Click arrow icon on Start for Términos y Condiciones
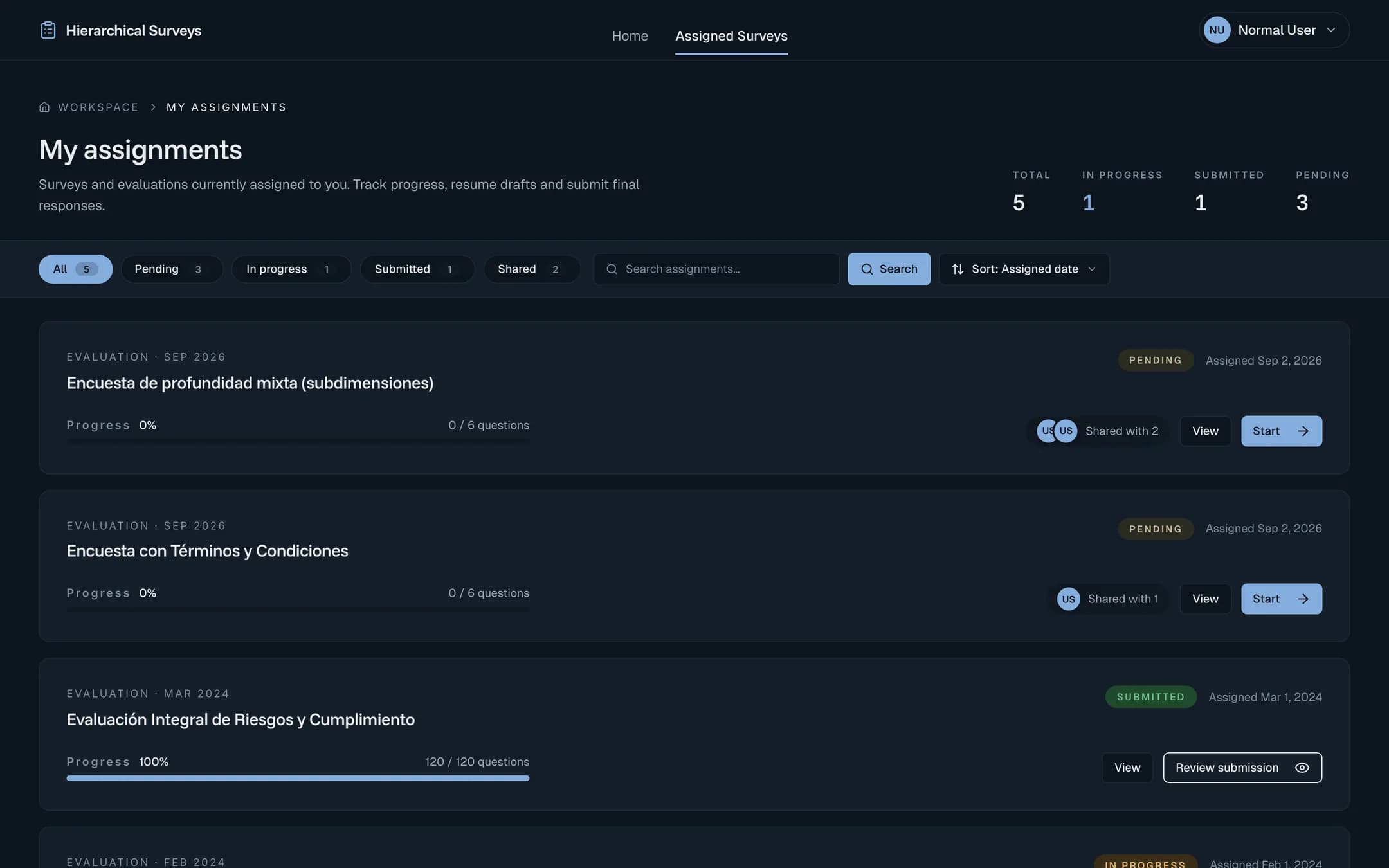 1303,599
